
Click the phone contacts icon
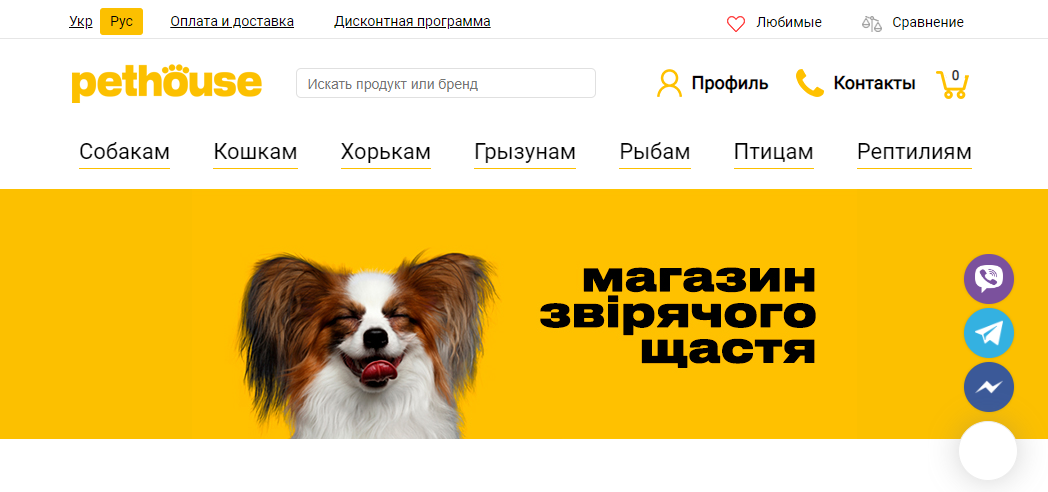click(x=810, y=84)
